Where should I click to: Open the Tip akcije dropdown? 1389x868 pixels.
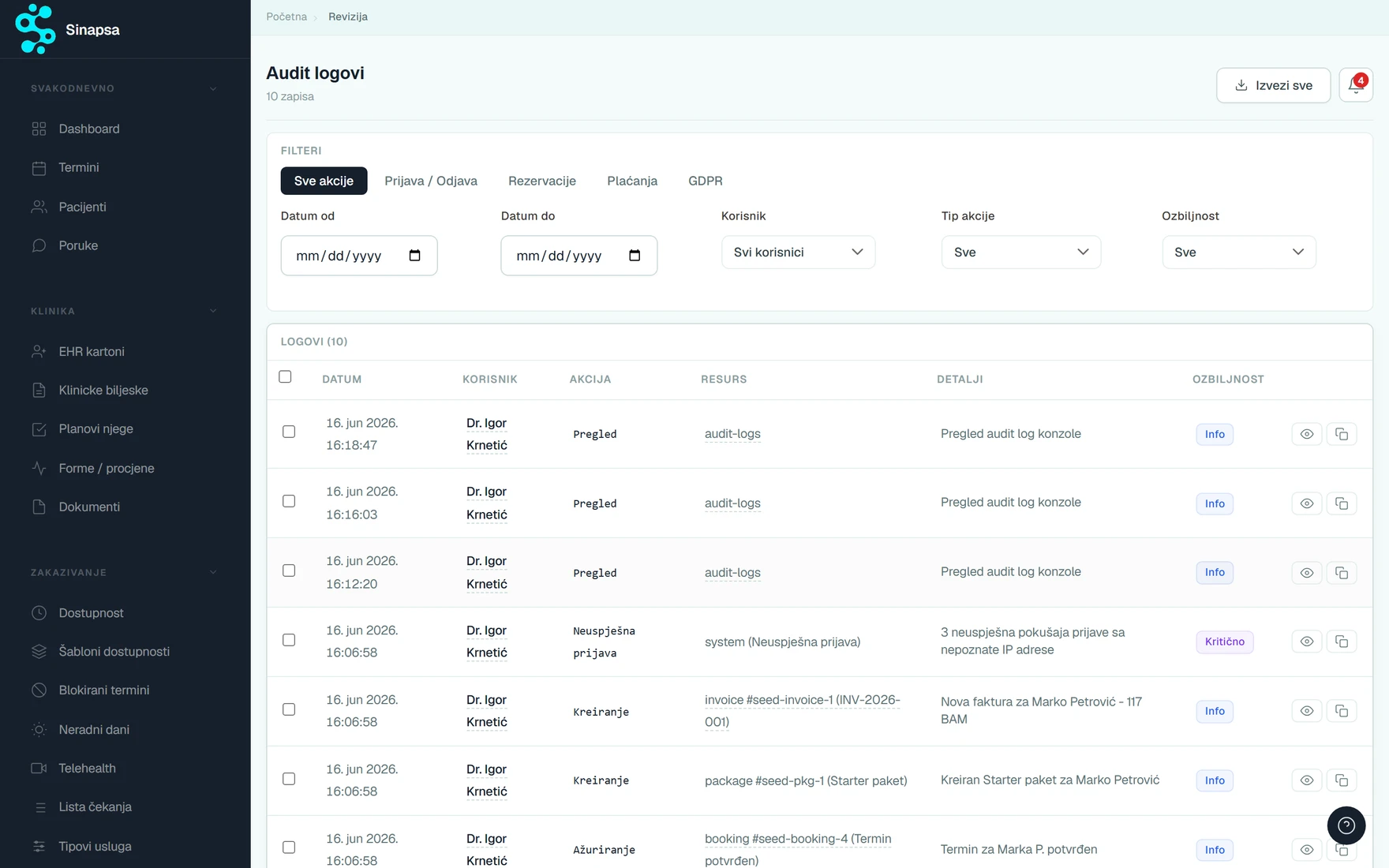[1020, 253]
